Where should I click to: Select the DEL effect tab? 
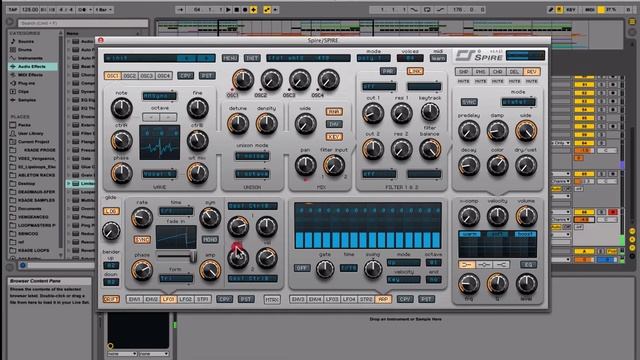pyautogui.click(x=514, y=72)
